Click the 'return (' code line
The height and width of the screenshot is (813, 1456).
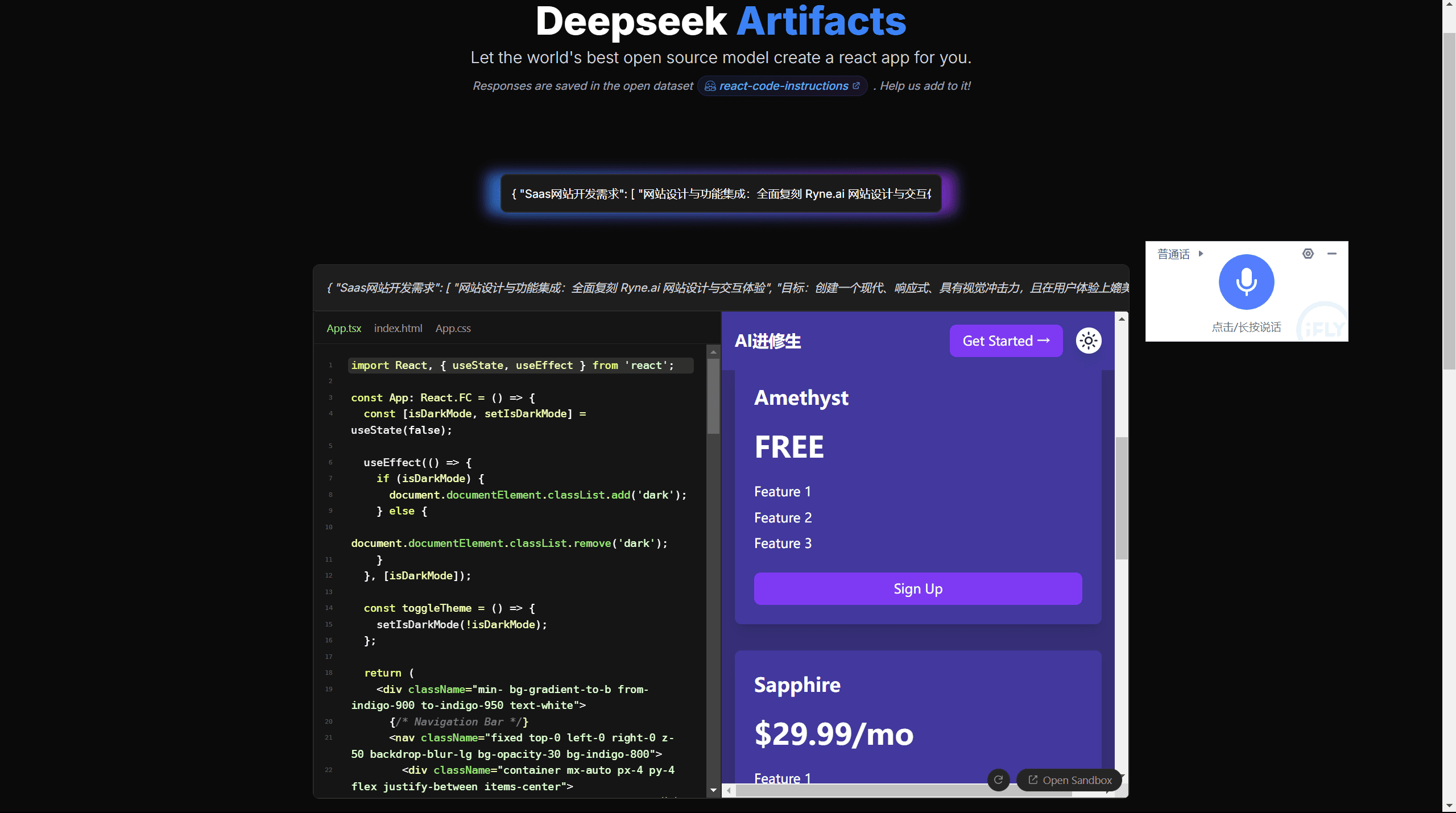coord(389,673)
